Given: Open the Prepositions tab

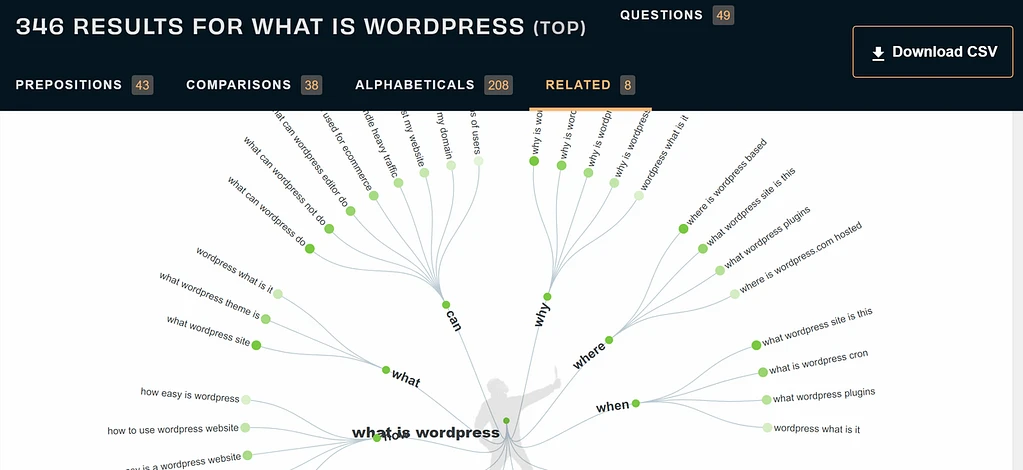Looking at the screenshot, I should click(84, 85).
